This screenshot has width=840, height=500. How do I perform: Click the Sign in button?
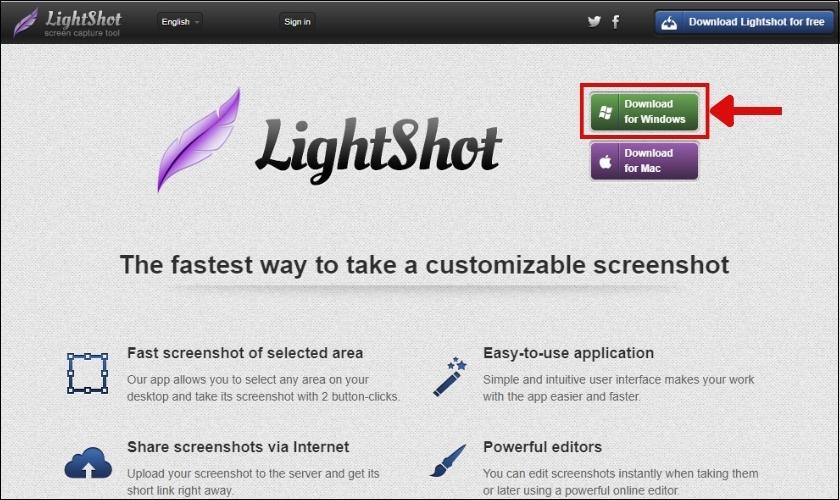(297, 22)
